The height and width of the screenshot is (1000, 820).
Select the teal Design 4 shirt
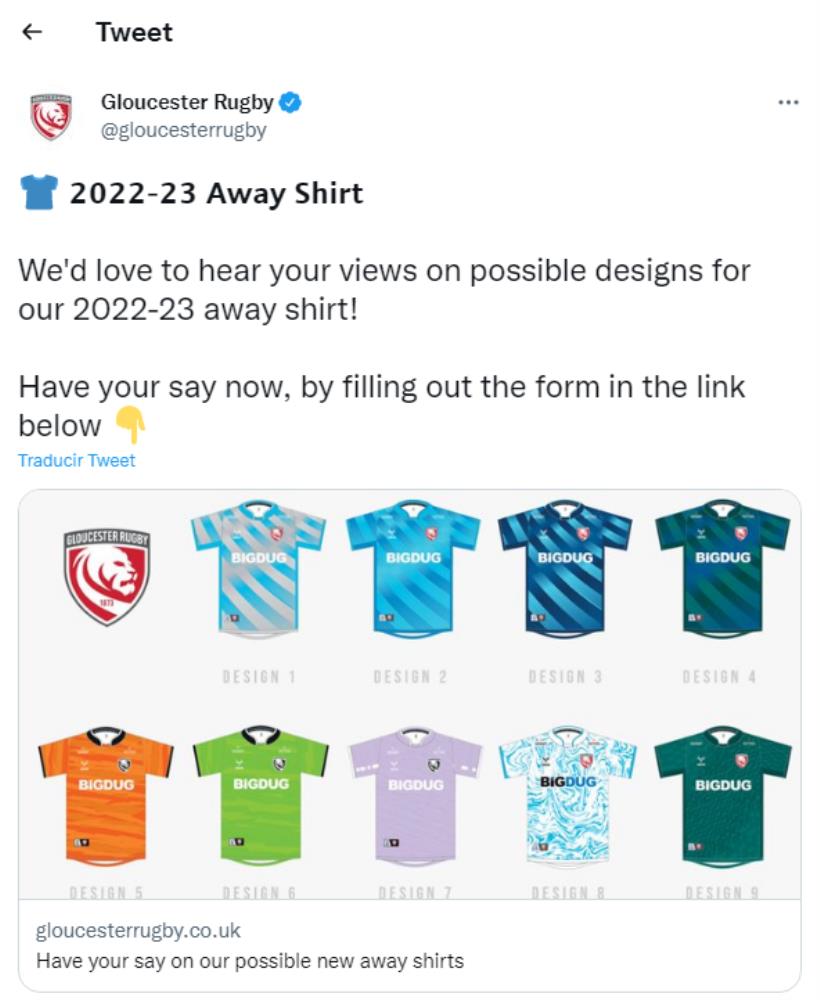click(x=722, y=566)
